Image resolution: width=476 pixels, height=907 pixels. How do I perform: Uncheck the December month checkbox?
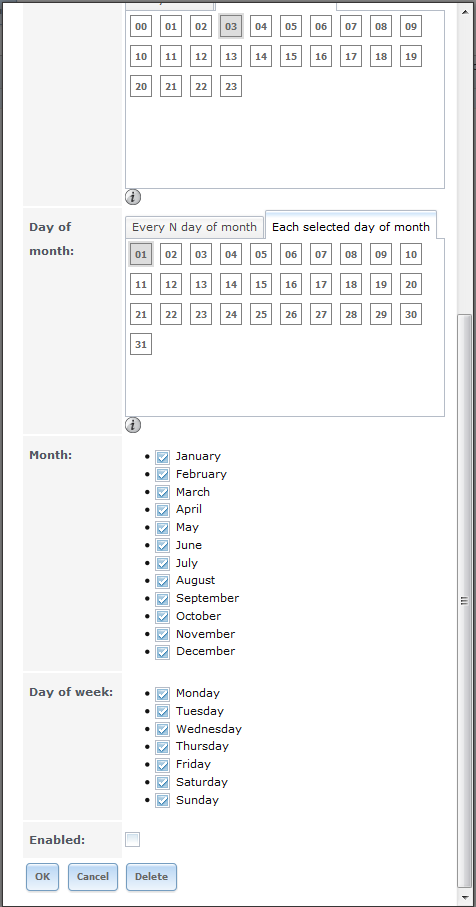click(x=163, y=652)
